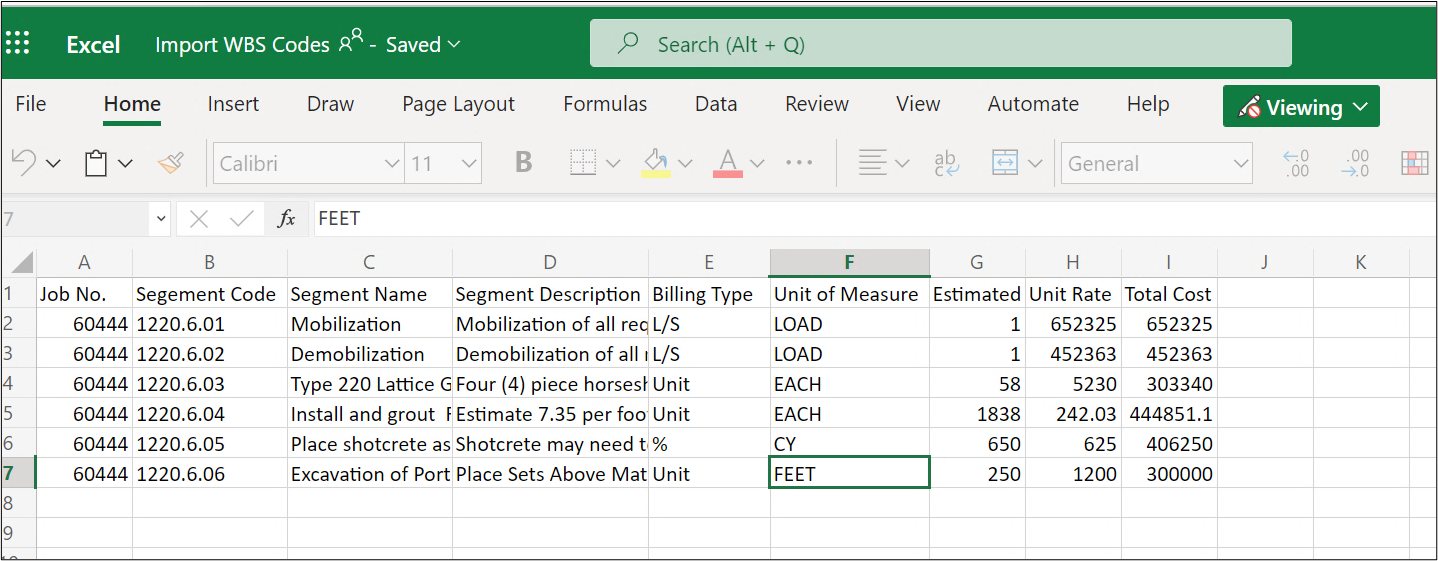Click the Paste clipboard icon
1438x561 pixels.
96,163
